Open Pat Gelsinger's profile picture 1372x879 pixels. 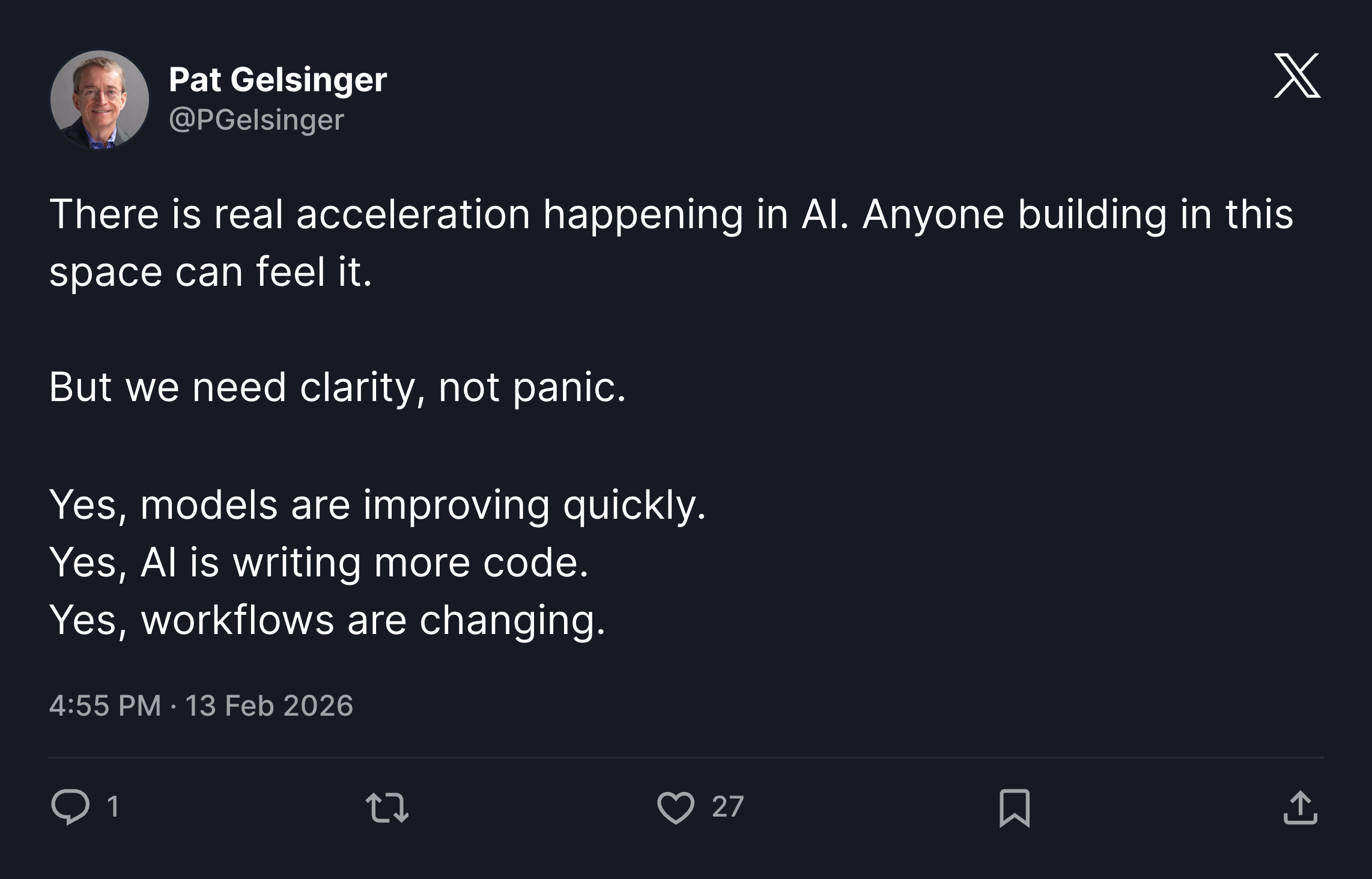tap(99, 99)
